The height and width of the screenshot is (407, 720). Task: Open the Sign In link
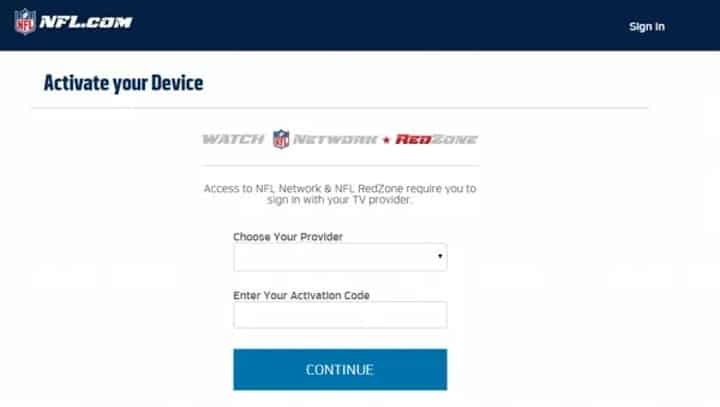click(x=647, y=27)
